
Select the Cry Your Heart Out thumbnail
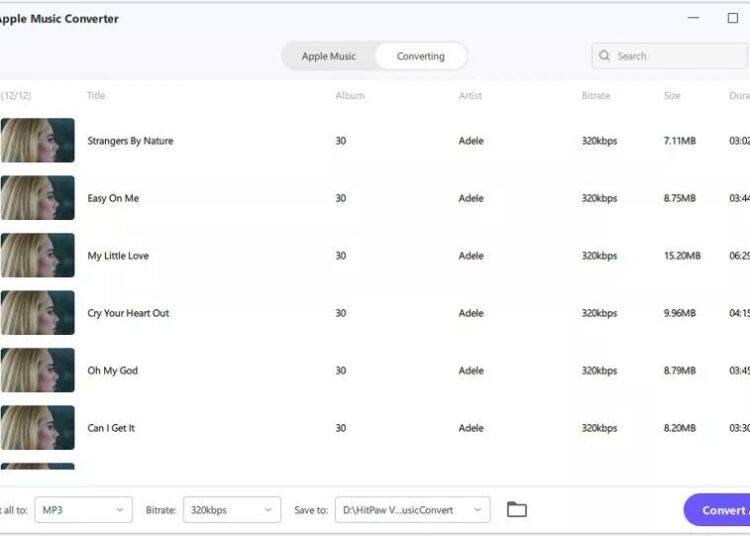tap(37, 312)
